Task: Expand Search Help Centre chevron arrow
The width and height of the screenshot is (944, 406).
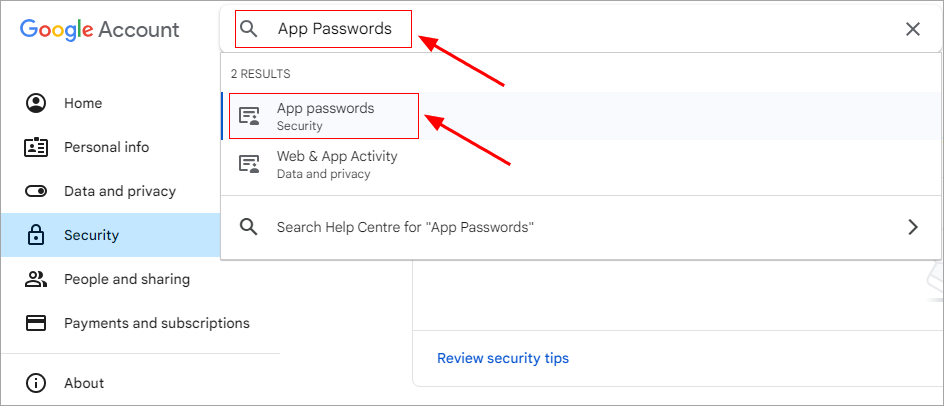Action: (913, 227)
